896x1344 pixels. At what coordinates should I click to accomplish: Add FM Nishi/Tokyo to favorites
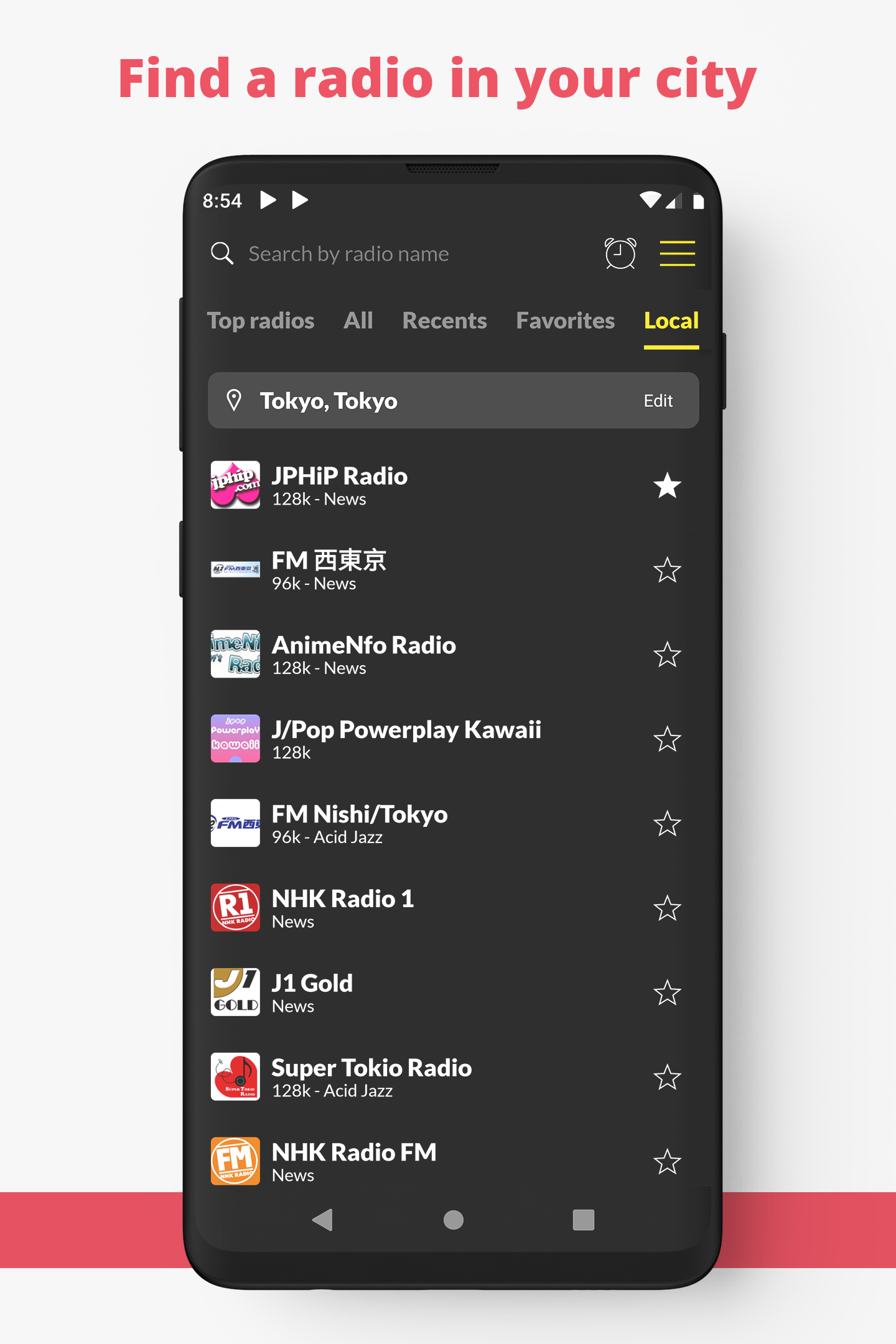tap(667, 824)
